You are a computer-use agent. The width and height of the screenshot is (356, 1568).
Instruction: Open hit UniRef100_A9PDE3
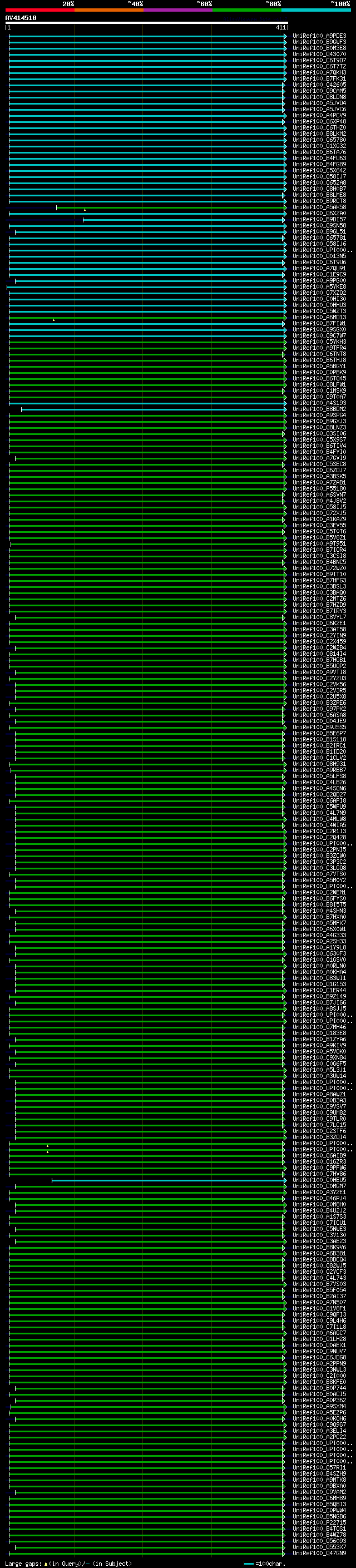pyautogui.click(x=319, y=36)
